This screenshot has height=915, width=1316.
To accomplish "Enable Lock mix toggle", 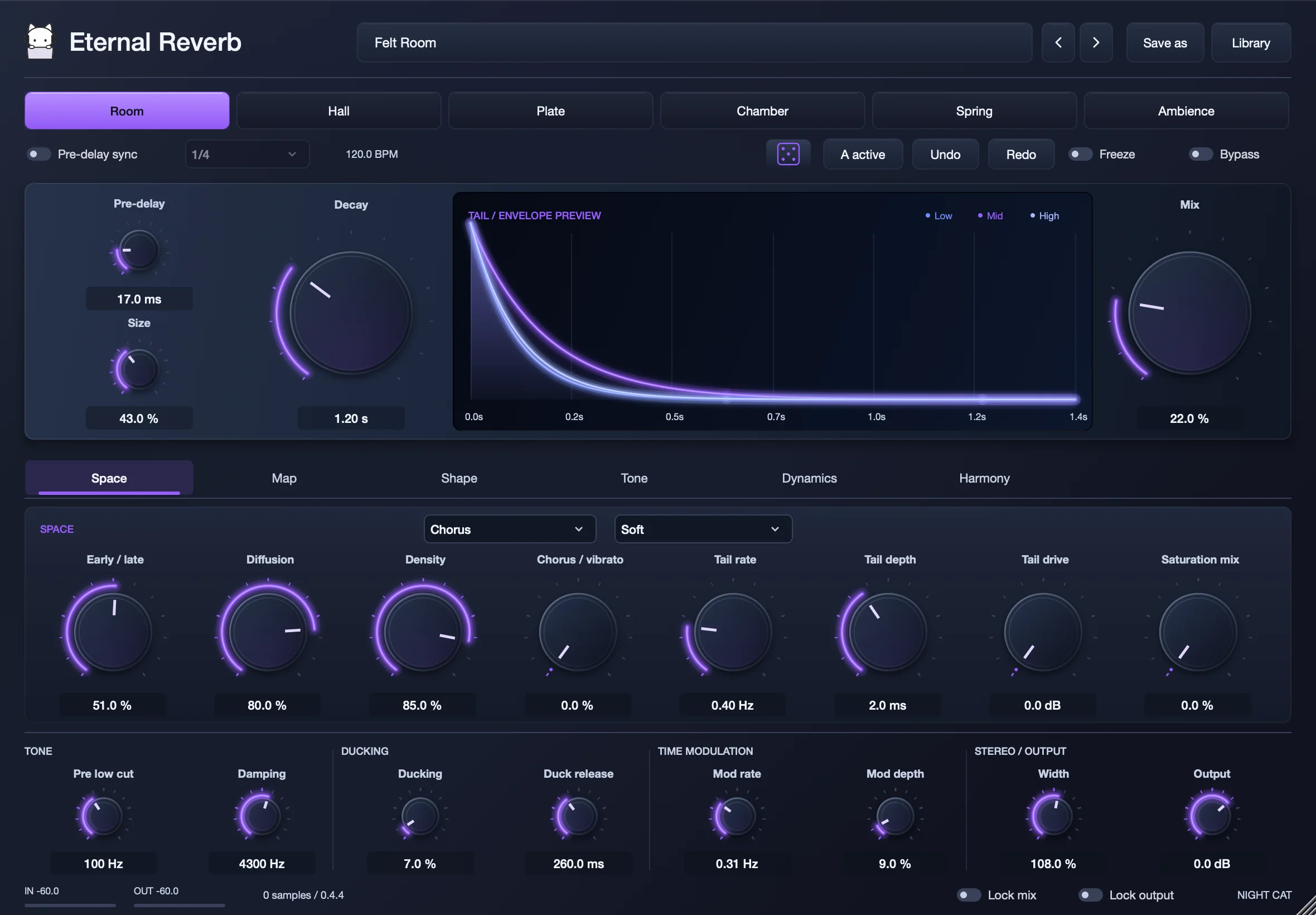I will pyautogui.click(x=969, y=895).
